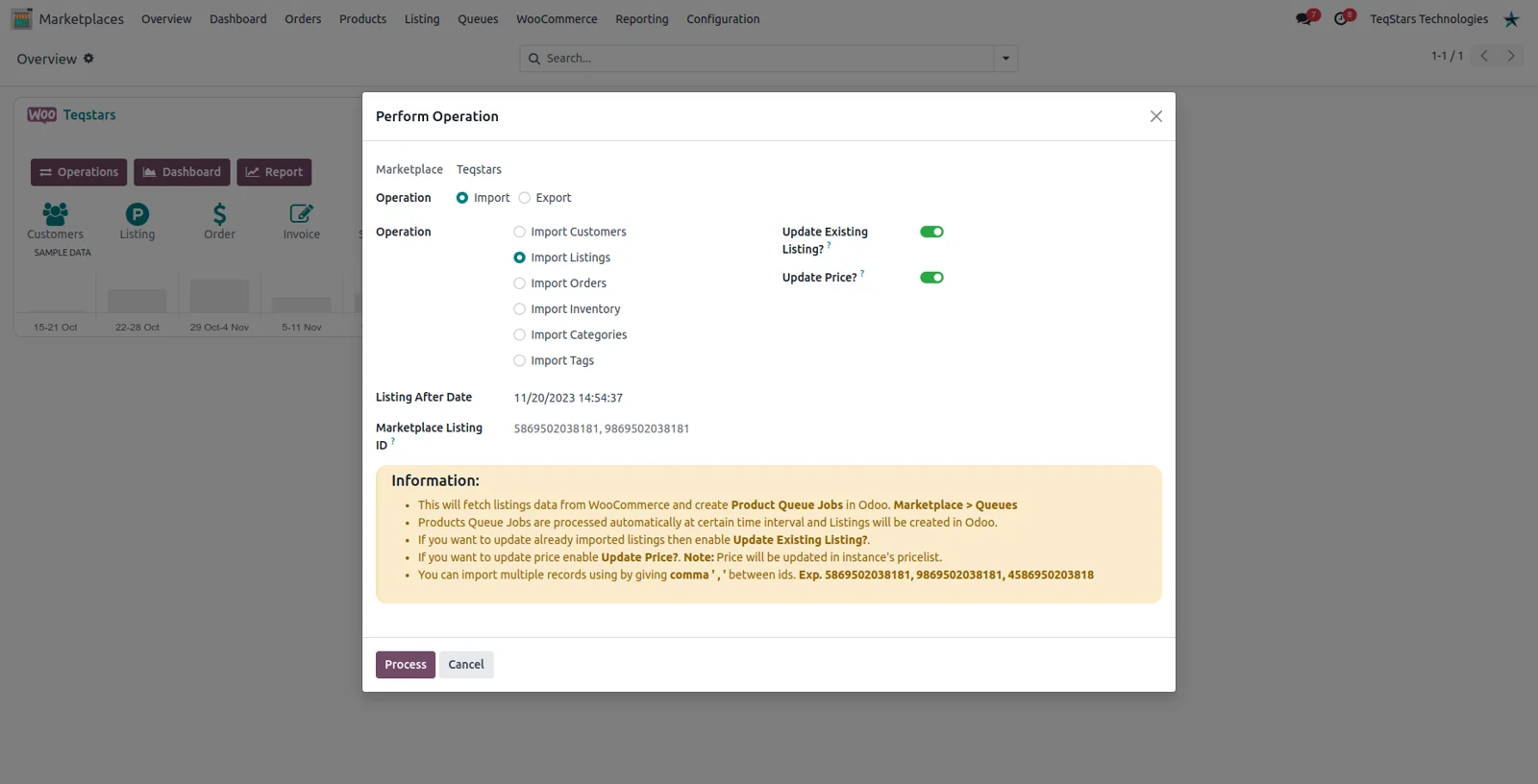Open the messages chat icon

pyautogui.click(x=1304, y=18)
